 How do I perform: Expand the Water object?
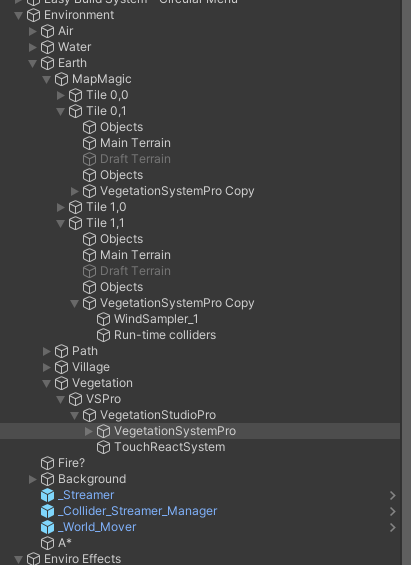click(33, 47)
